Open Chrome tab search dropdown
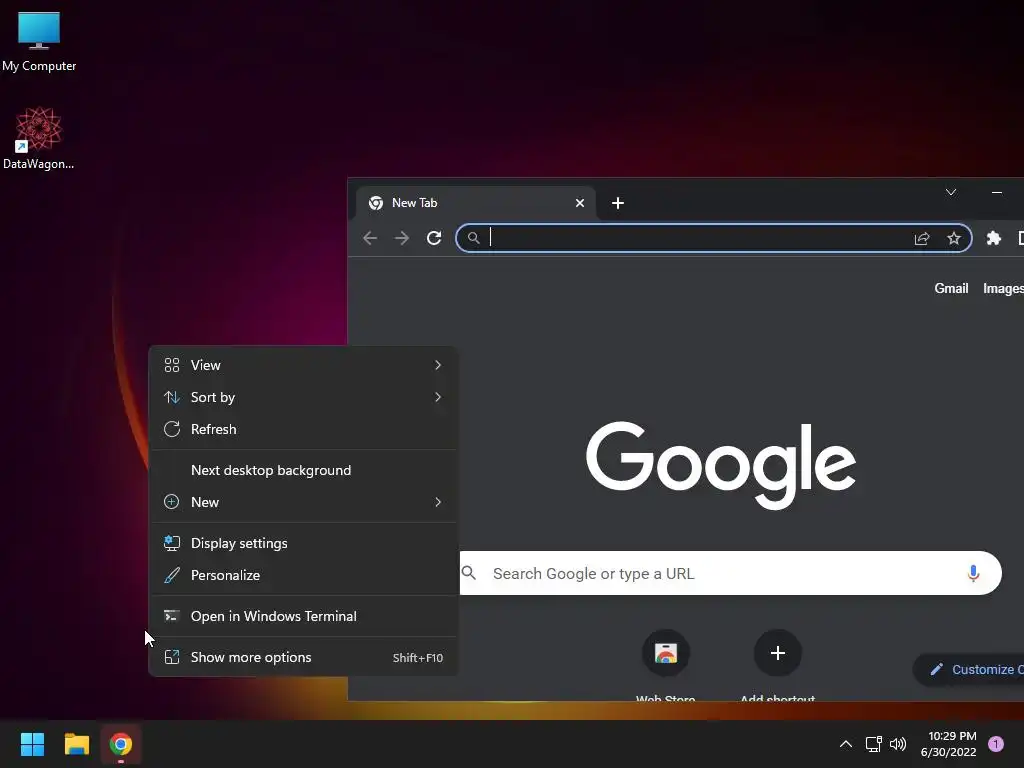This screenshot has height=768, width=1024. pyautogui.click(x=951, y=192)
